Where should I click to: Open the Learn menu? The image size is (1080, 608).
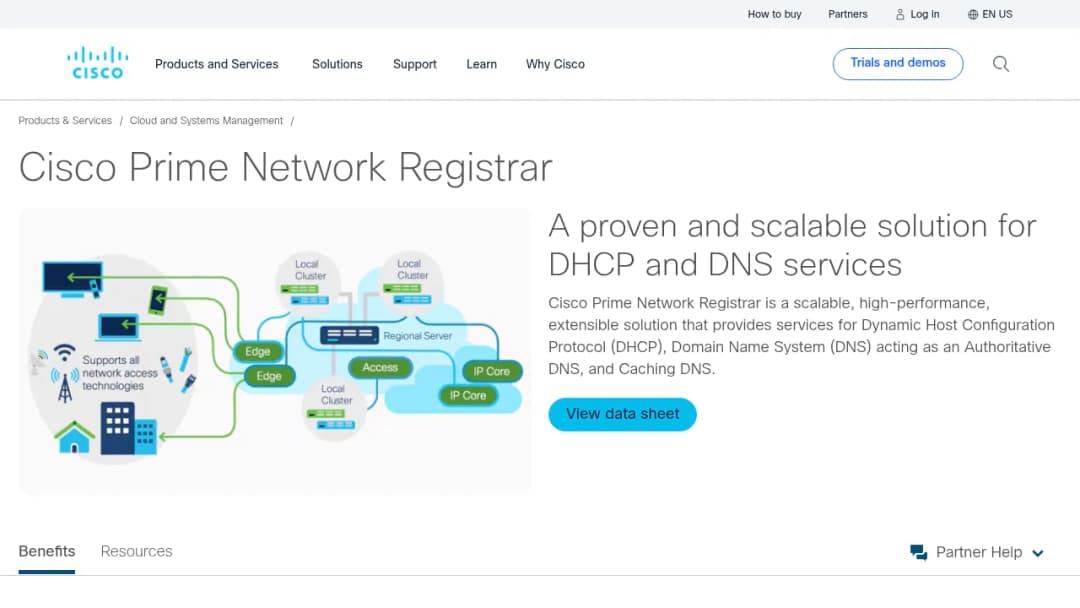481,64
